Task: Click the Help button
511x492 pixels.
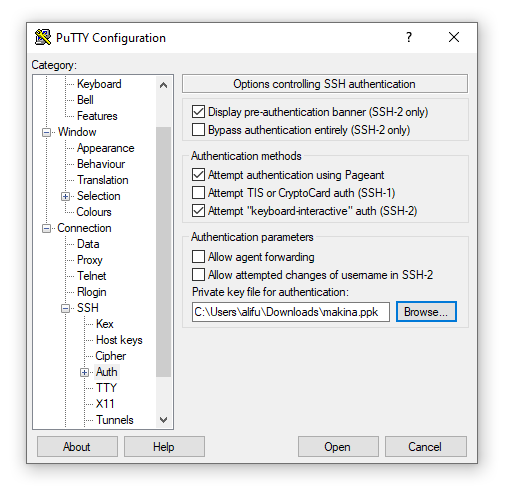Action: click(x=164, y=447)
